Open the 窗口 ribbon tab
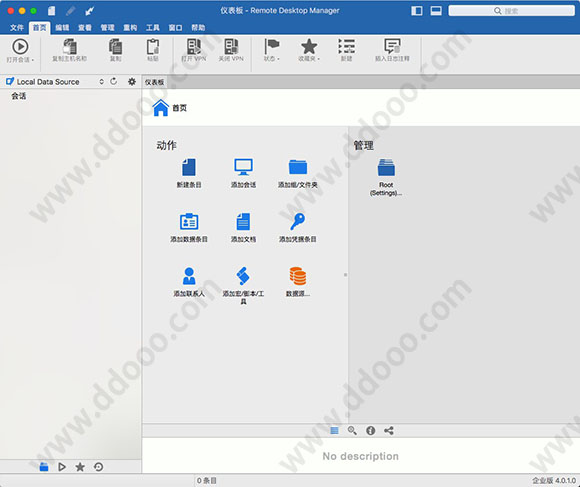580x487 pixels. click(x=175, y=28)
